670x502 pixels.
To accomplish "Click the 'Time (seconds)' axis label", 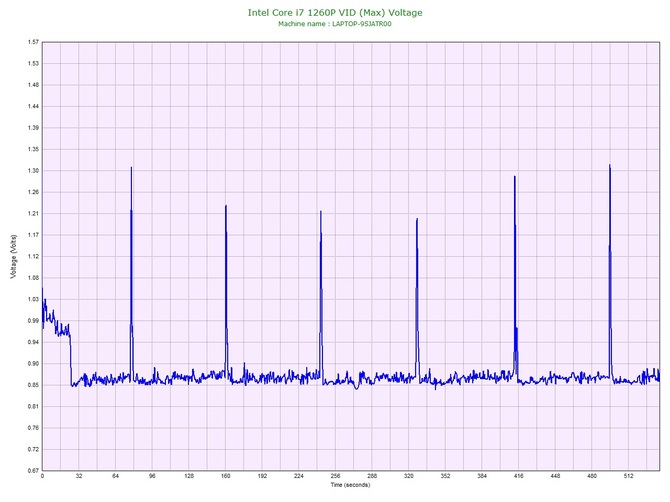I will click(x=350, y=485).
